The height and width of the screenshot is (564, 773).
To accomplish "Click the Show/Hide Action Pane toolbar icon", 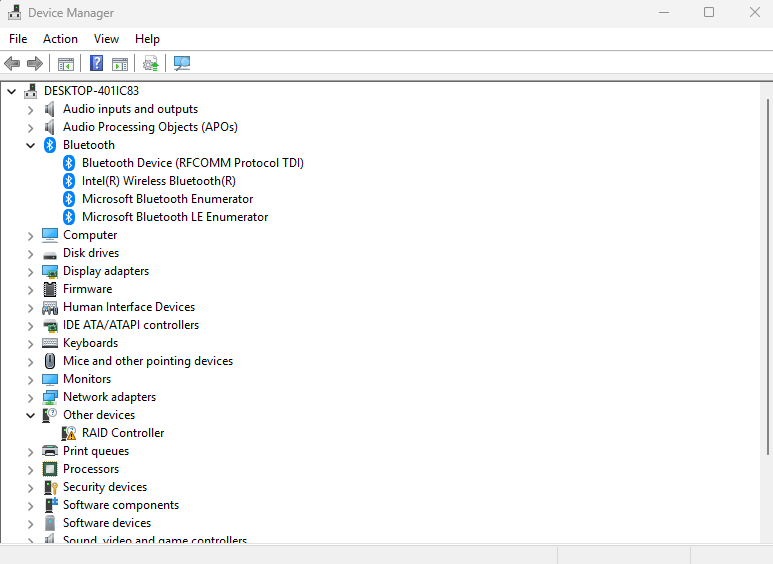I will 120,64.
